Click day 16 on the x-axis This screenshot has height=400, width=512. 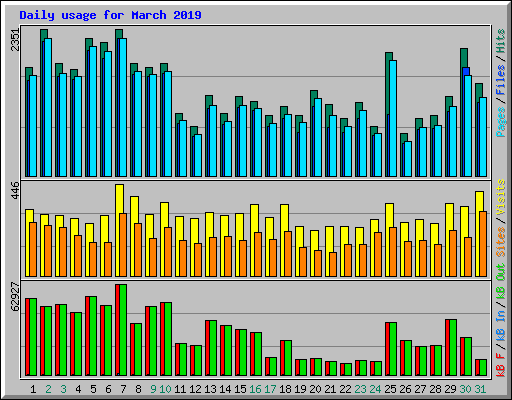255,389
